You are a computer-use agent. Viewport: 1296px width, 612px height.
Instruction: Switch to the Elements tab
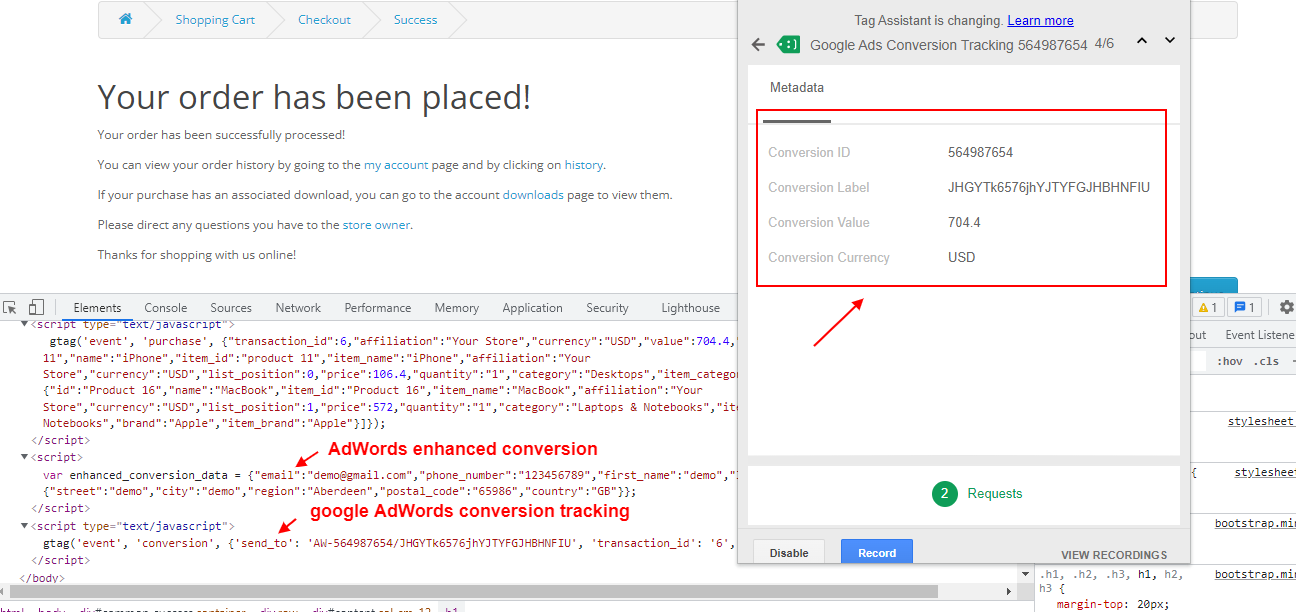[97, 308]
